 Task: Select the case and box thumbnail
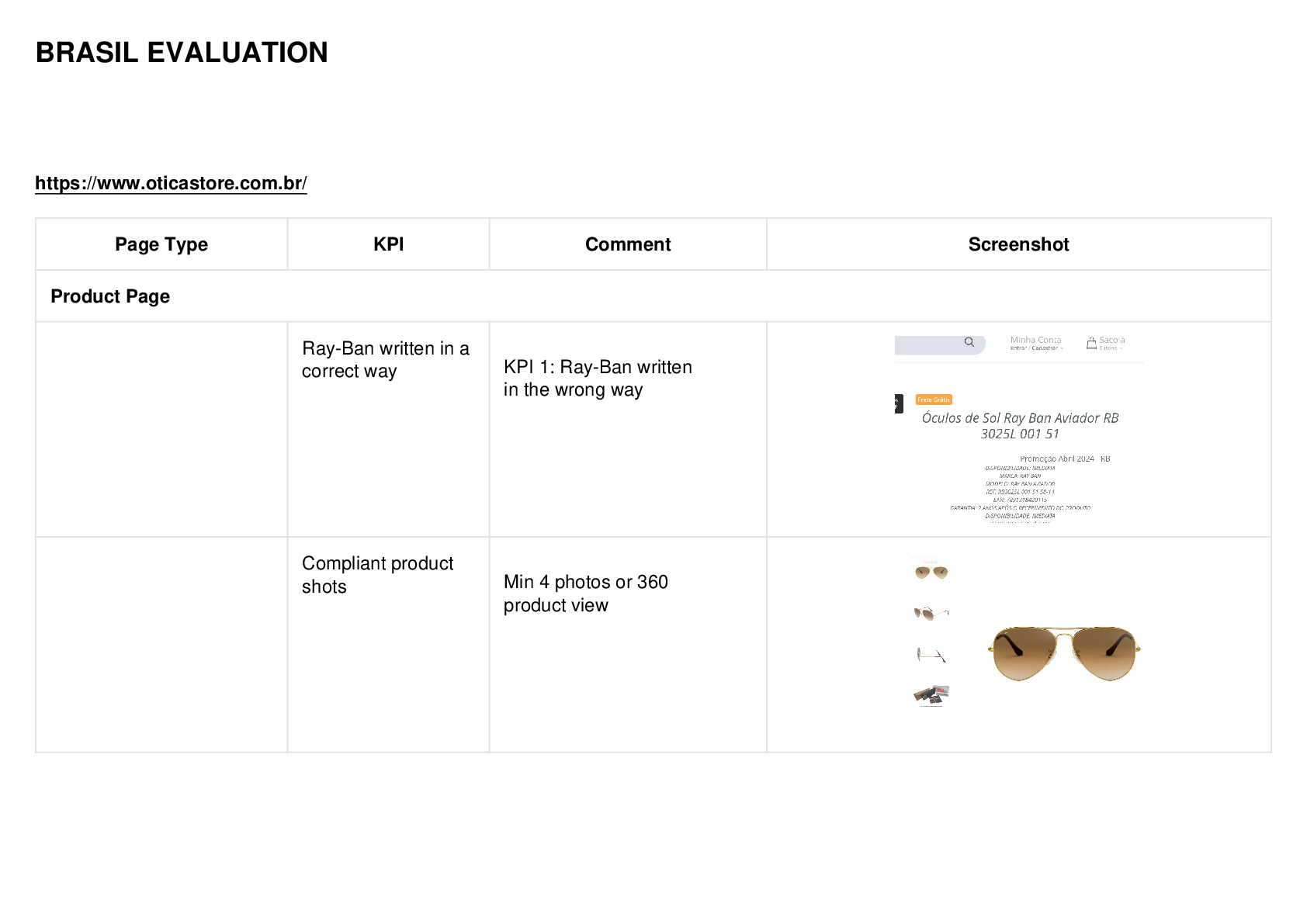pyautogui.click(x=931, y=695)
